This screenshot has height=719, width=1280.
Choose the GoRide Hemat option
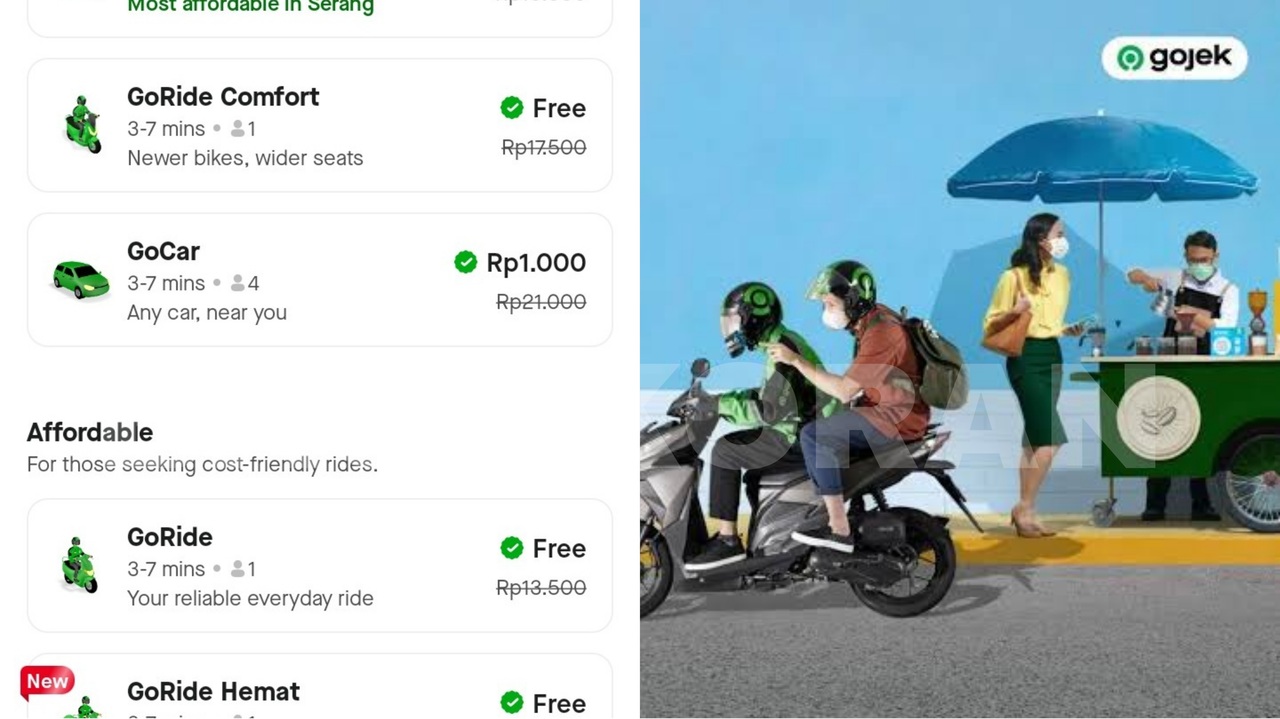click(x=319, y=687)
